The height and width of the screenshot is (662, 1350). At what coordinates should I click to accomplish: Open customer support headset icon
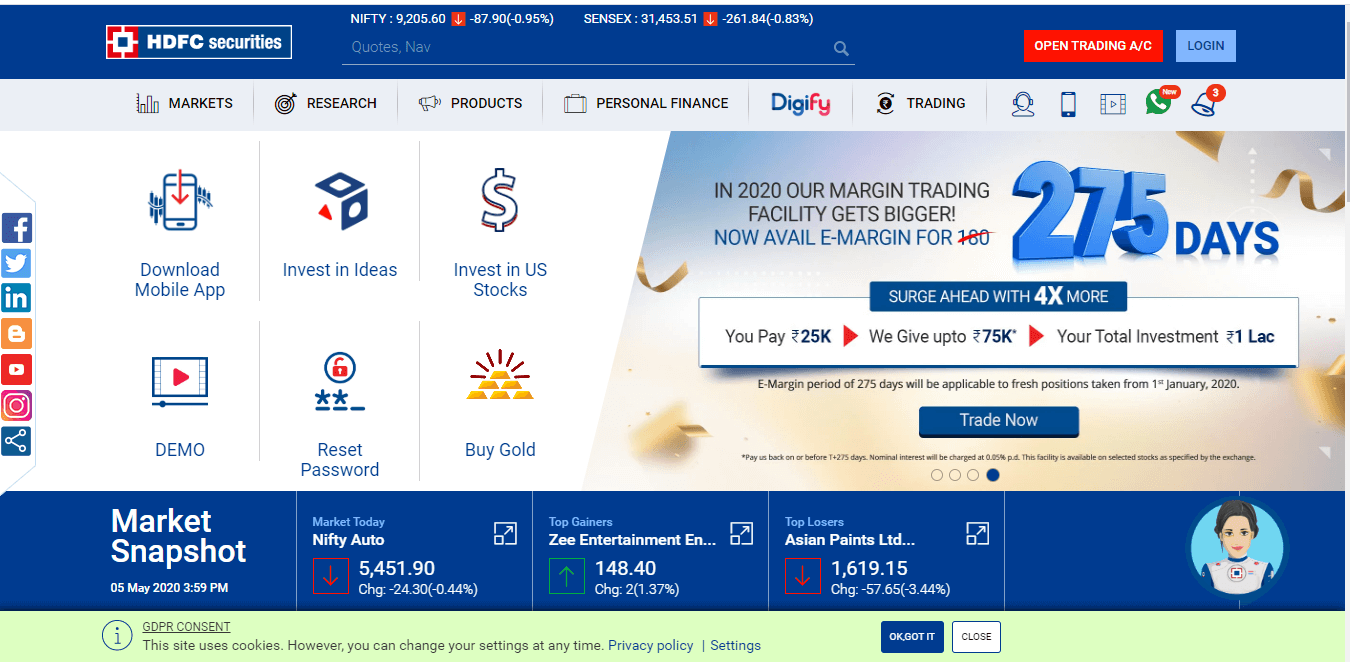click(x=1022, y=104)
